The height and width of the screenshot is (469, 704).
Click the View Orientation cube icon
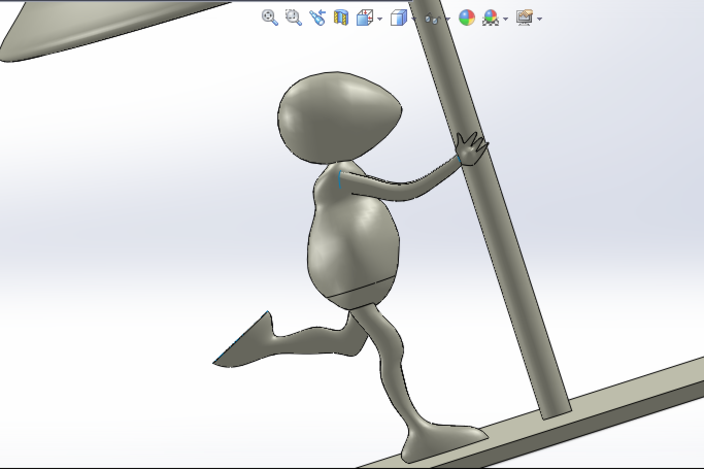click(364, 17)
